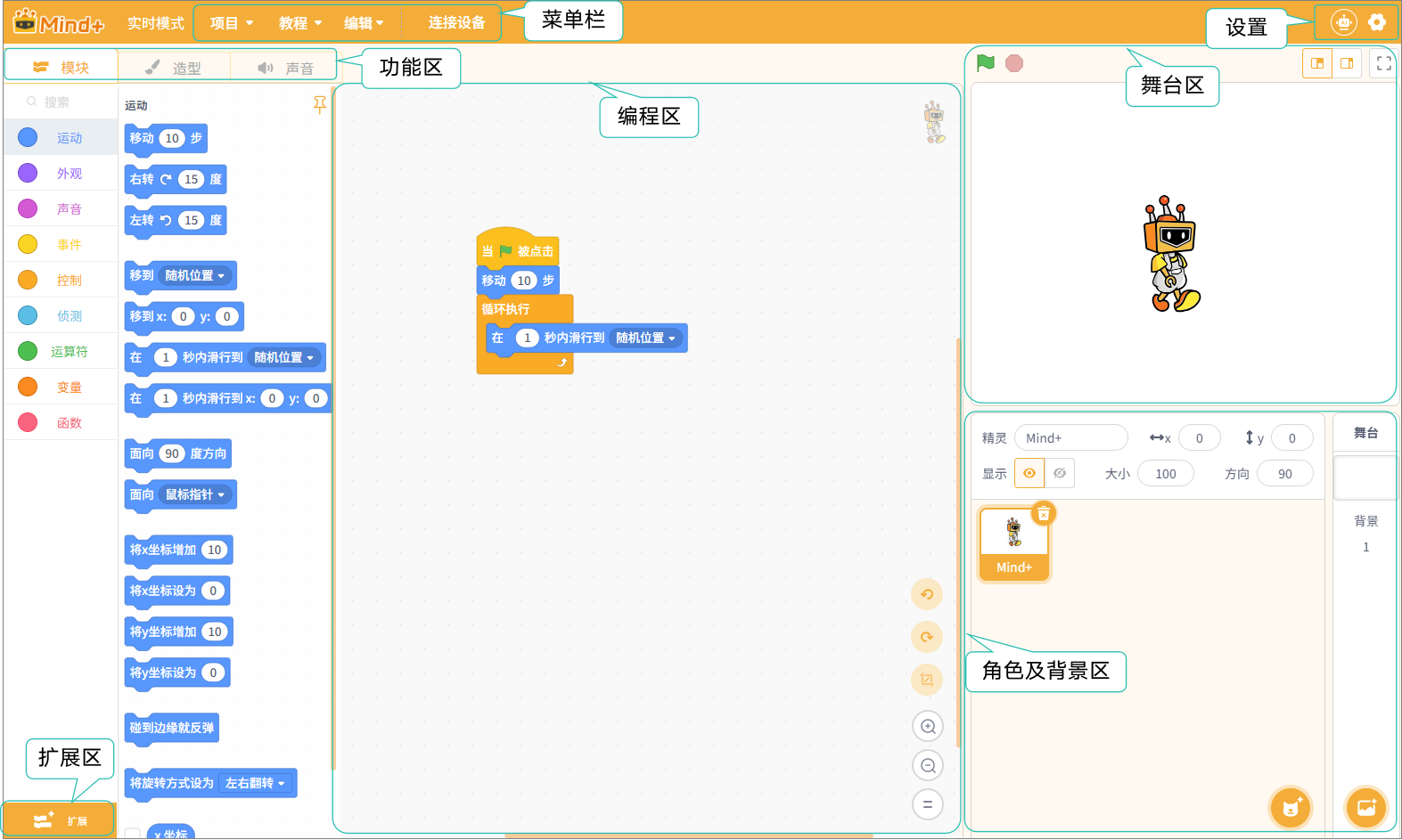This screenshot has height=840, width=1402.
Task: Tick the x坐标 checkbox in blocks palette
Action: (x=133, y=834)
